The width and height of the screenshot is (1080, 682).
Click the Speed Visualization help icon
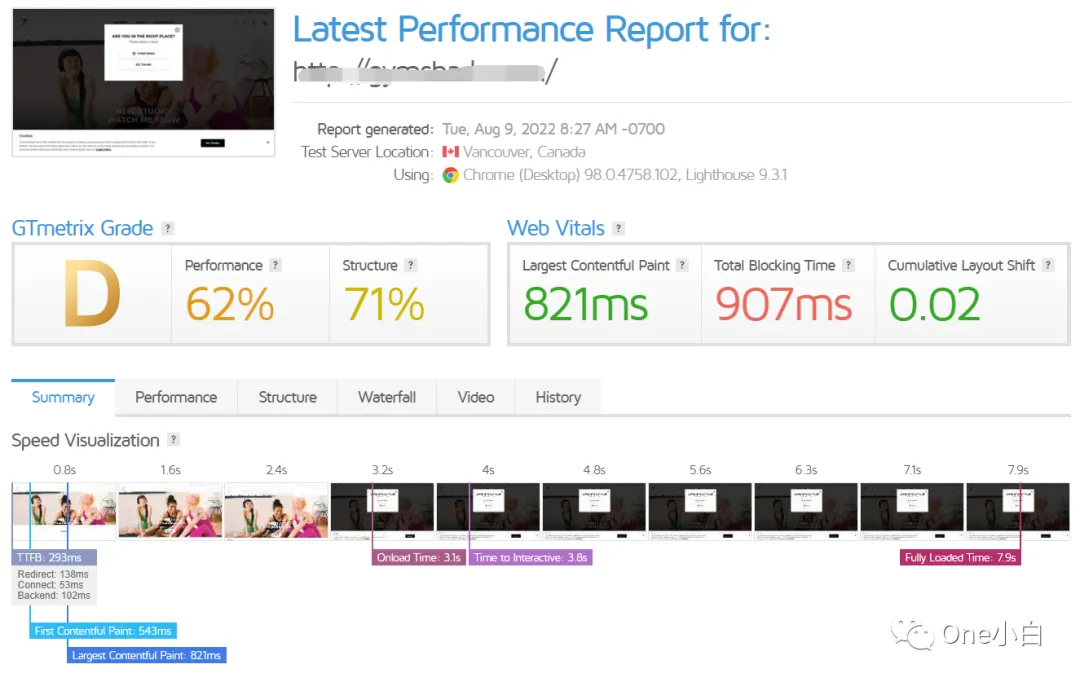(x=174, y=440)
